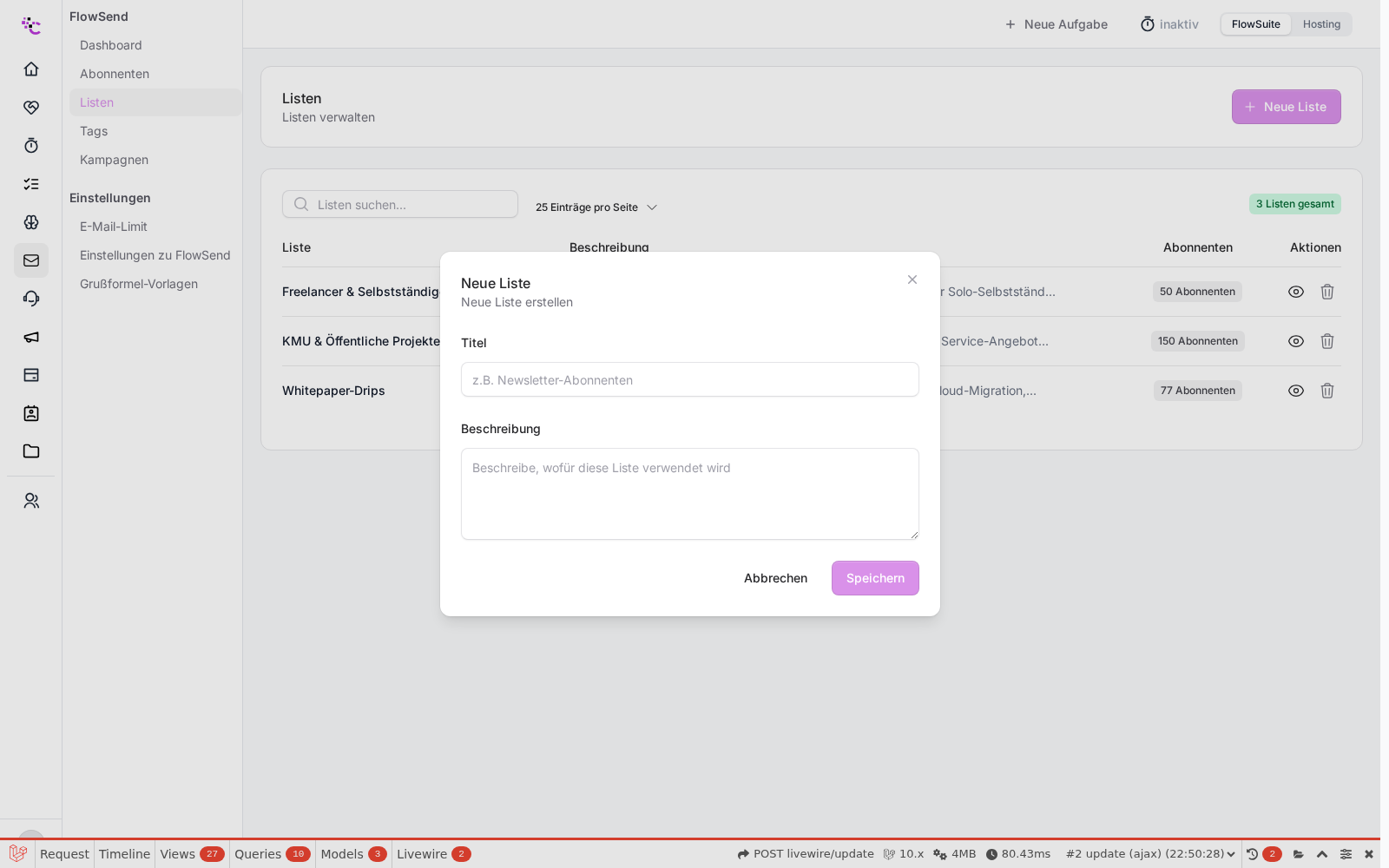Close the Neue Liste dialog
The width and height of the screenshot is (1389, 868).
click(x=912, y=279)
